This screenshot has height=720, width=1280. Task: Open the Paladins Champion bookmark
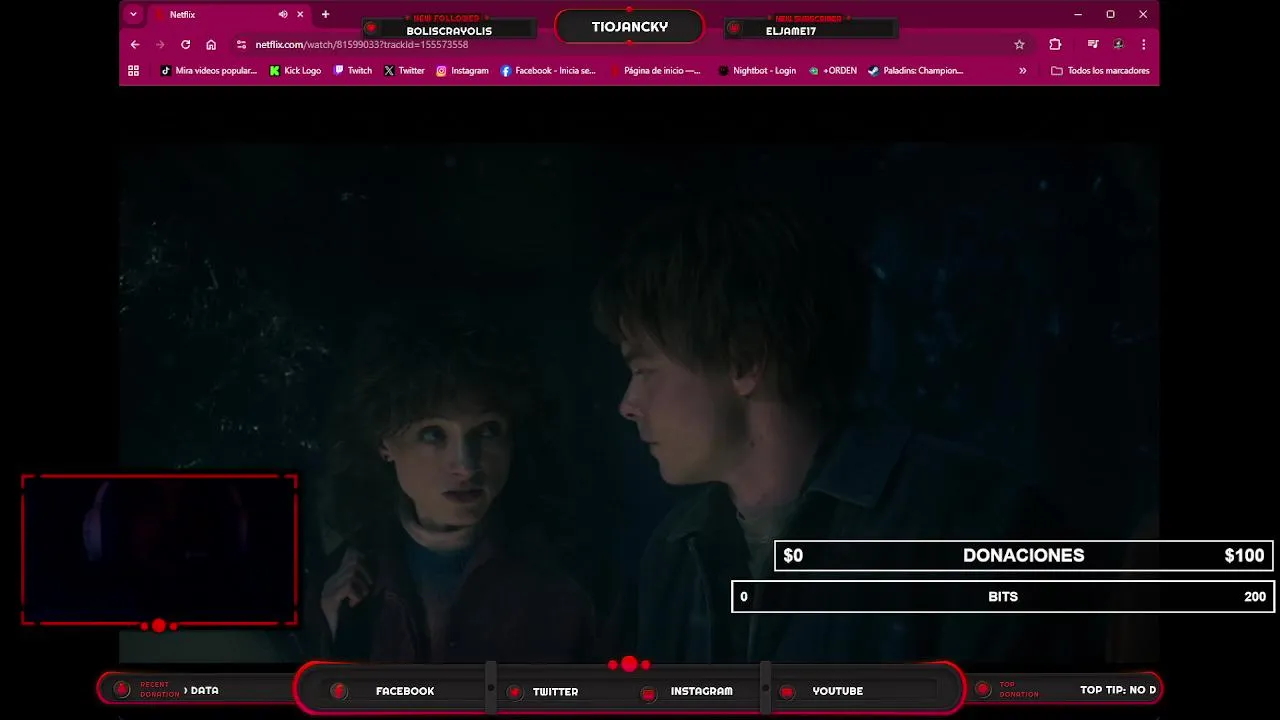(915, 71)
